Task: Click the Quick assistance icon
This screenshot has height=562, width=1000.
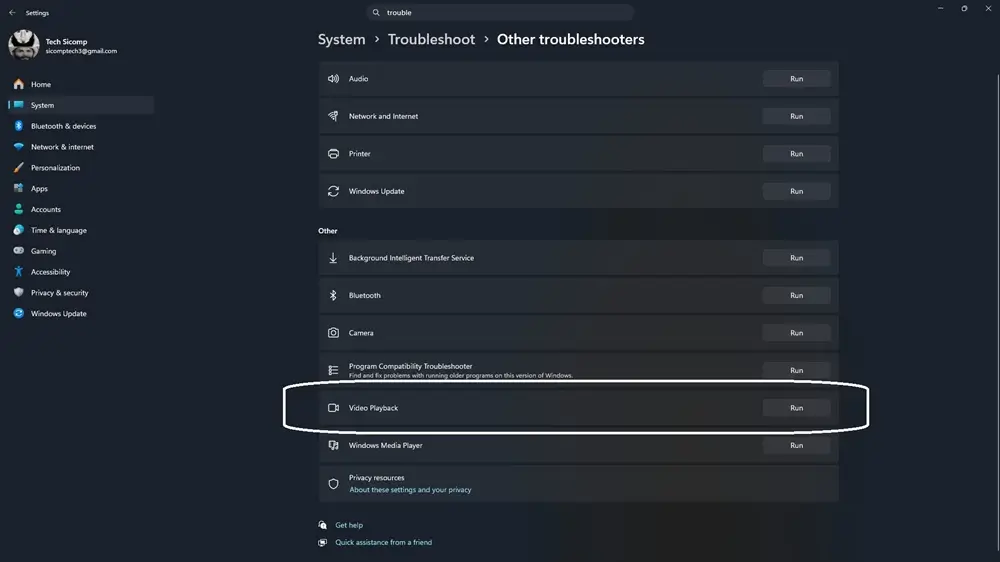Action: (x=323, y=542)
